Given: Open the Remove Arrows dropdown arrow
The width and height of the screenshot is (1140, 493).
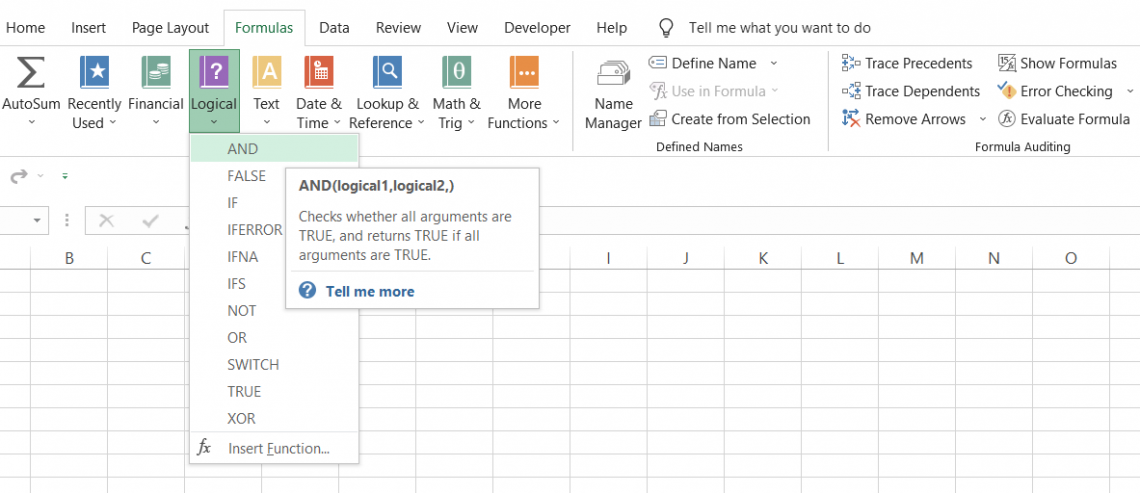Looking at the screenshot, I should coord(982,119).
